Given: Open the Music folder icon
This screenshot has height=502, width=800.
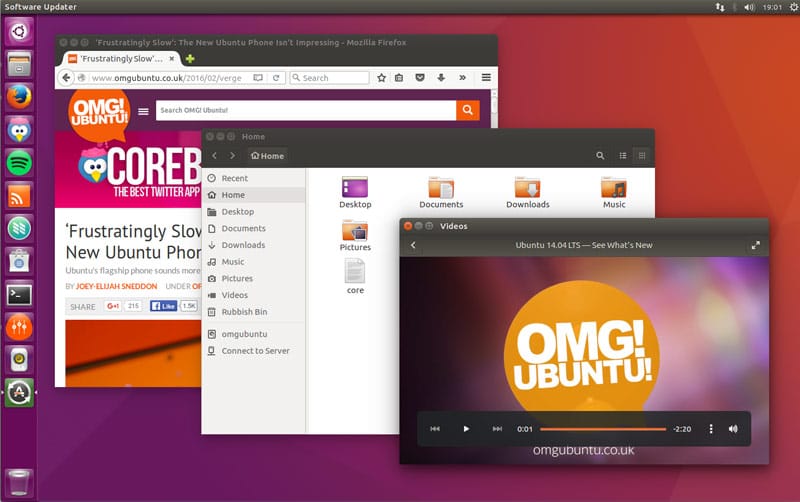Looking at the screenshot, I should pos(614,189).
